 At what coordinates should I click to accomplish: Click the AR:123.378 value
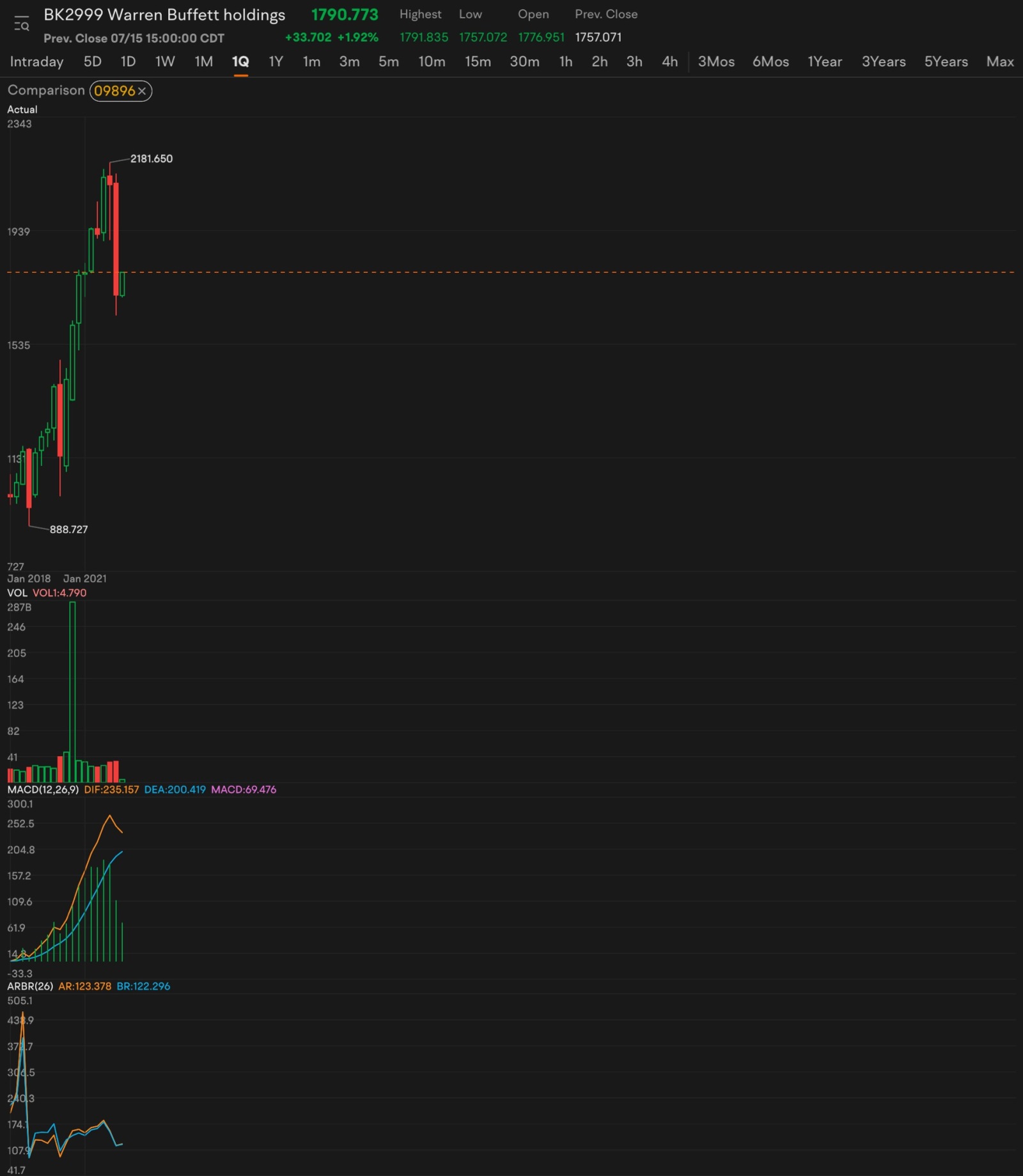coord(84,986)
